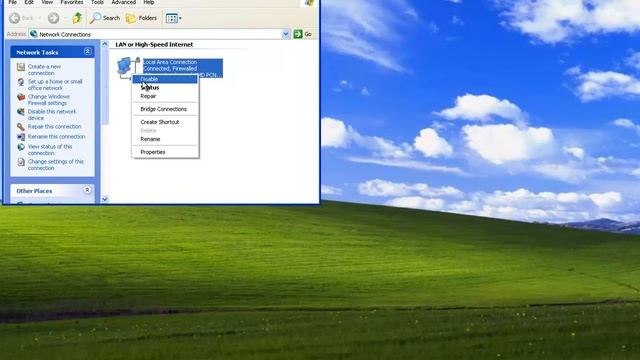Open the File menu
This screenshot has height=360, width=640.
pyautogui.click(x=13, y=2)
